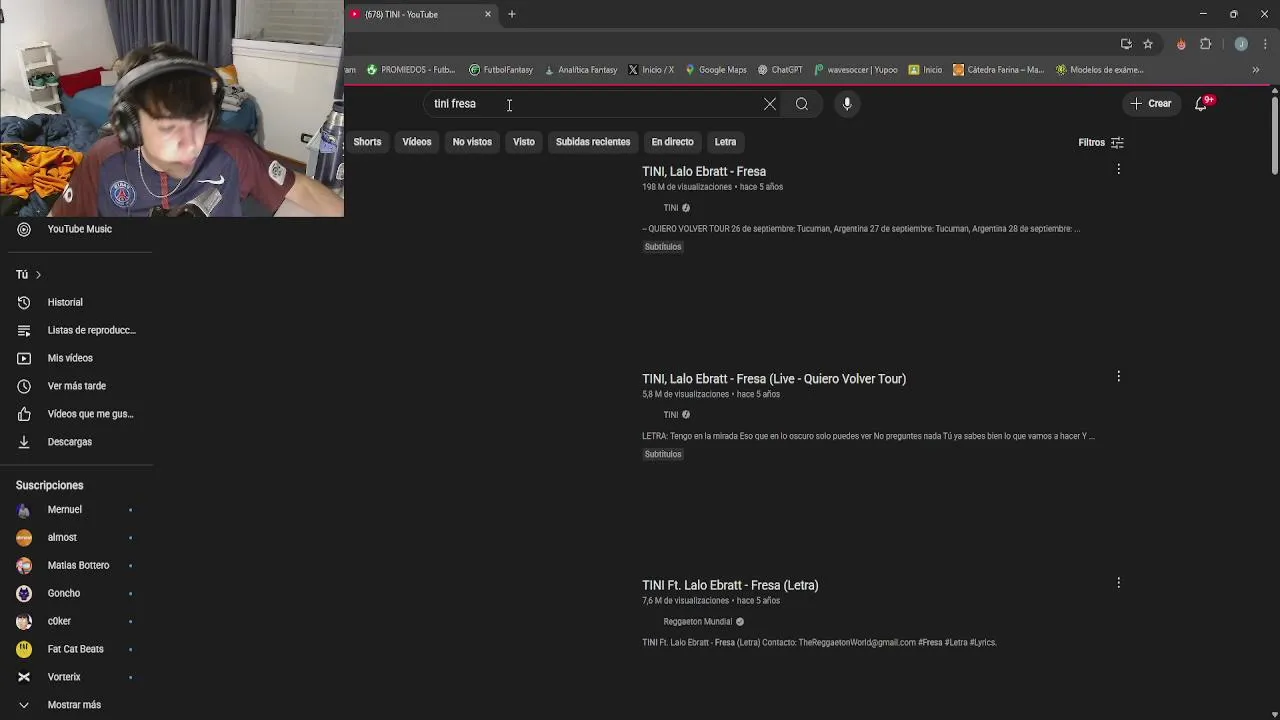Screen dimensions: 1280x720
Task: Start voice search with the microphone icon
Action: pos(847,104)
